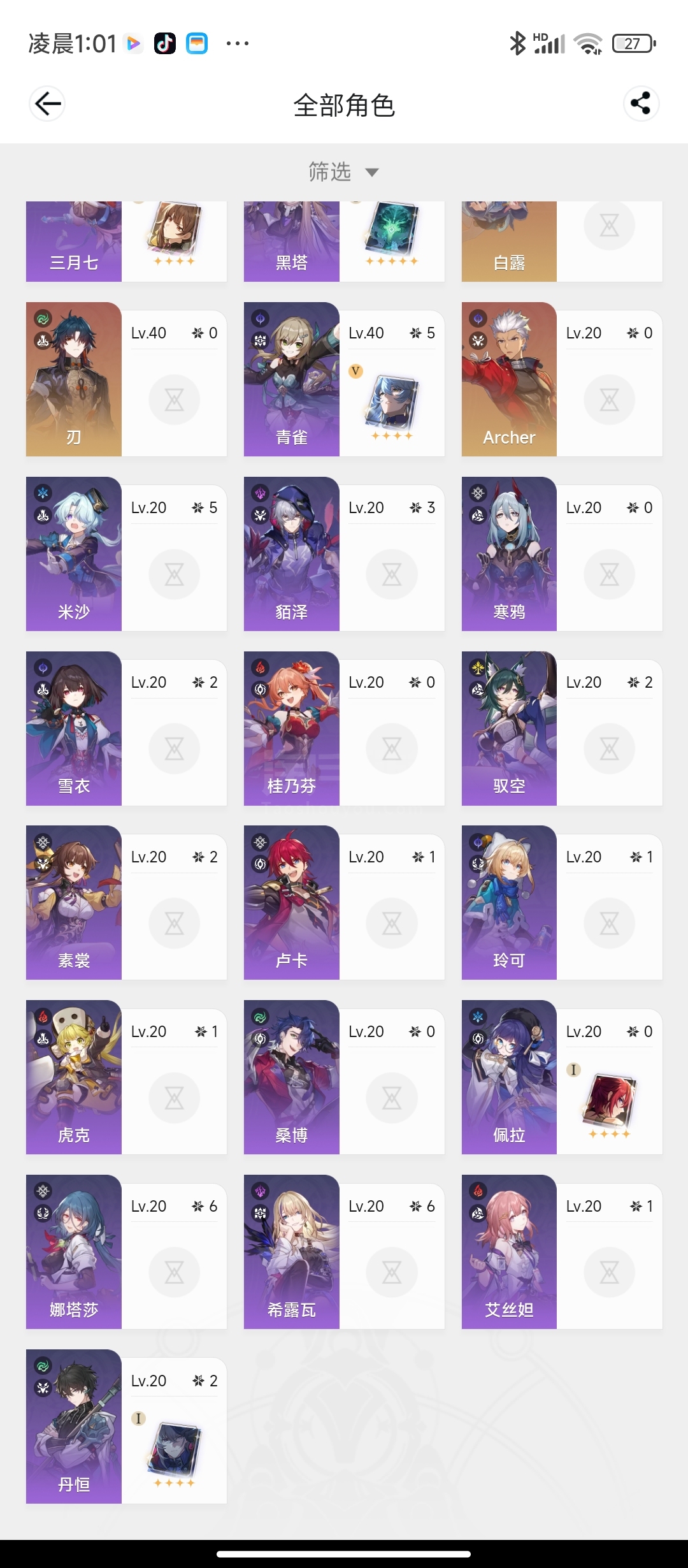Open the 驭空 character card
This screenshot has width=688, height=1568.
562,729
